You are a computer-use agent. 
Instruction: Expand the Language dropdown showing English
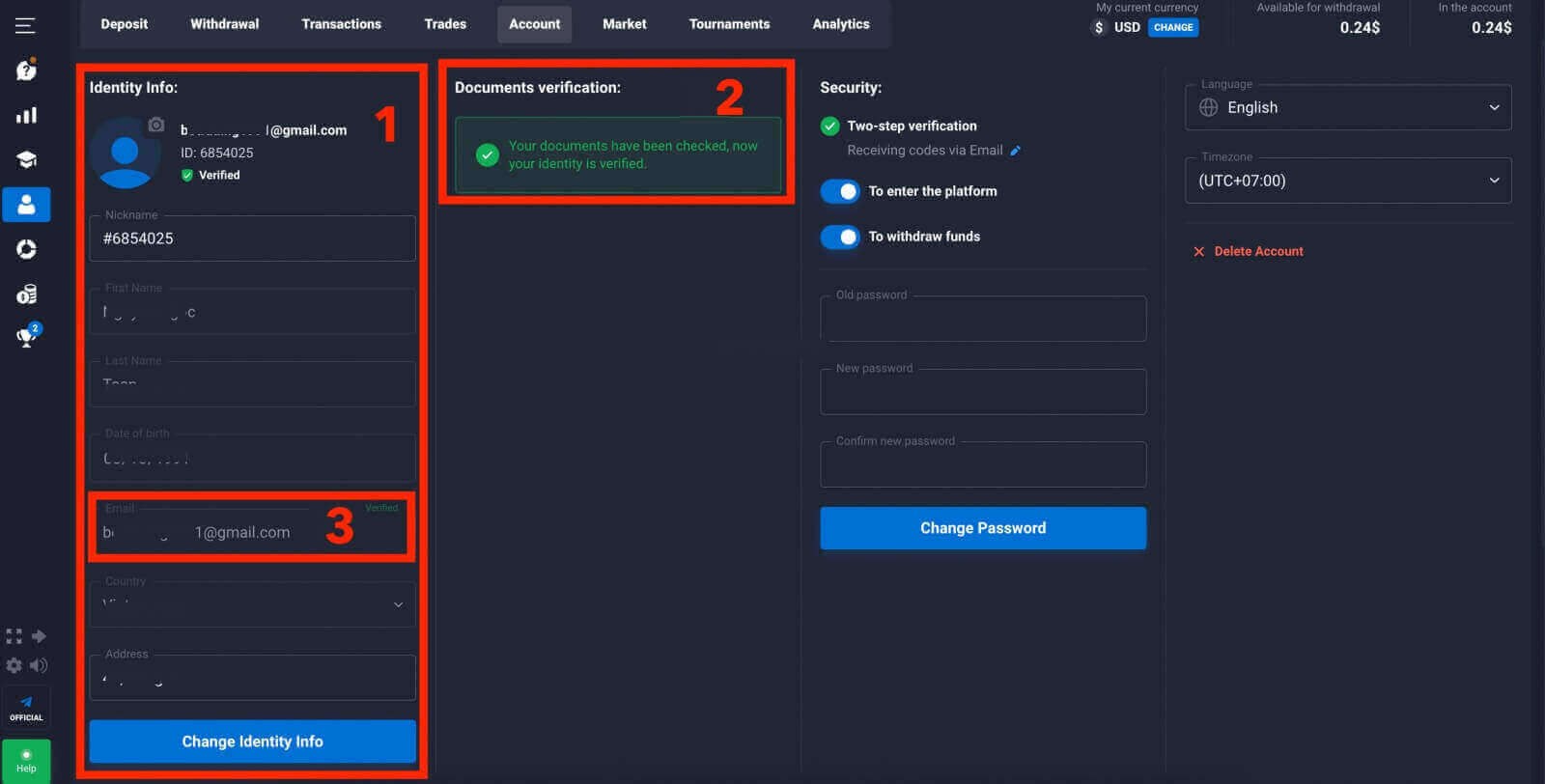1347,108
